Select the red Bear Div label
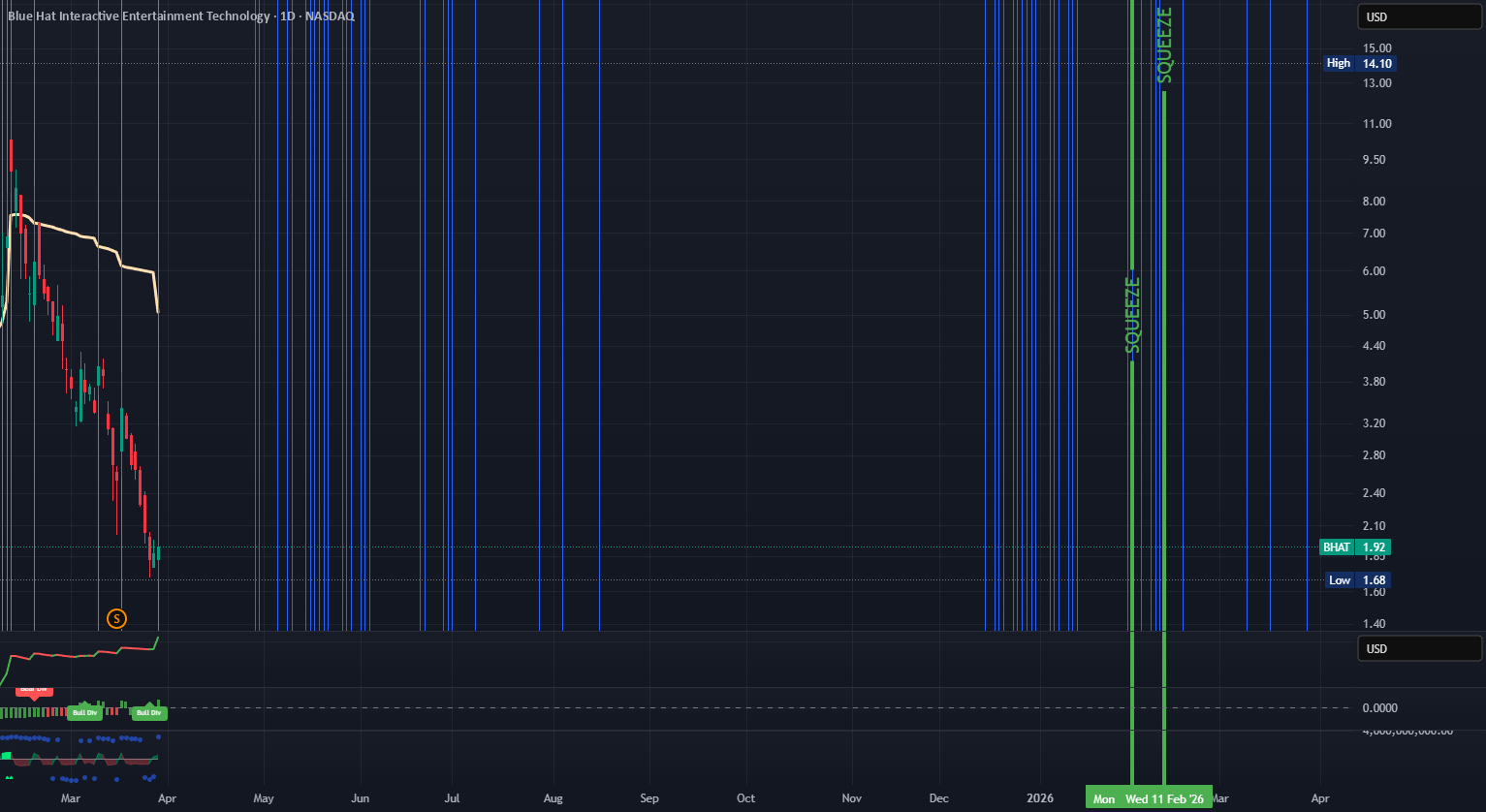Image resolution: width=1486 pixels, height=812 pixels. (x=34, y=690)
